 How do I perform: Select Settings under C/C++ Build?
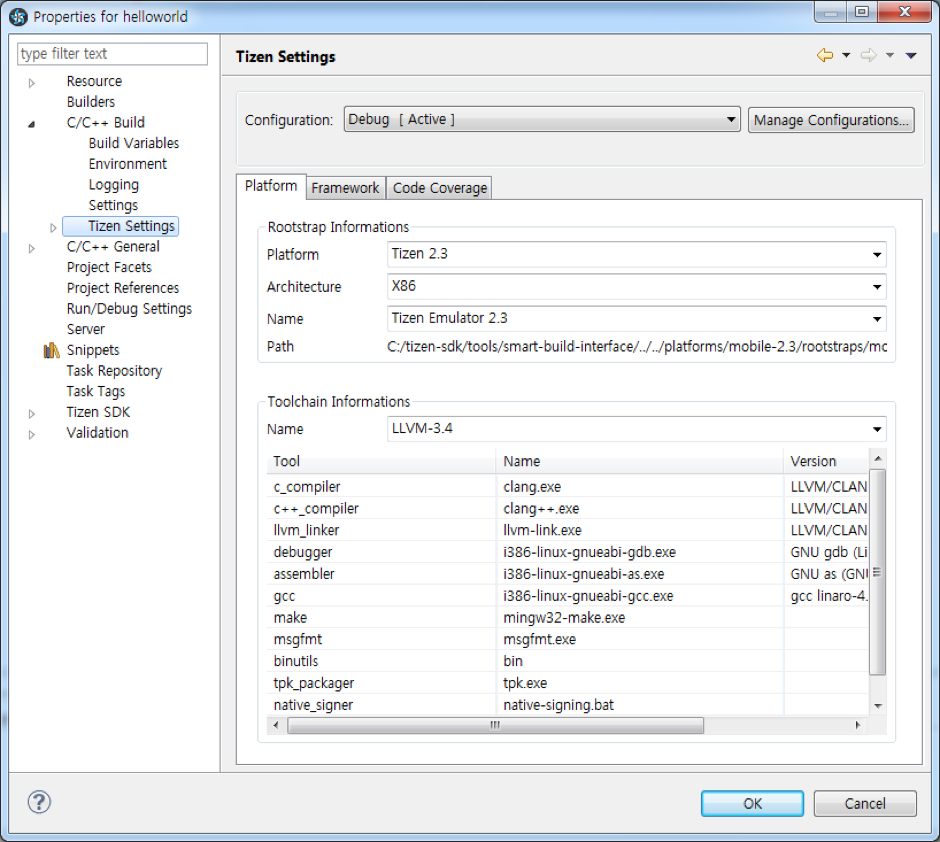113,205
